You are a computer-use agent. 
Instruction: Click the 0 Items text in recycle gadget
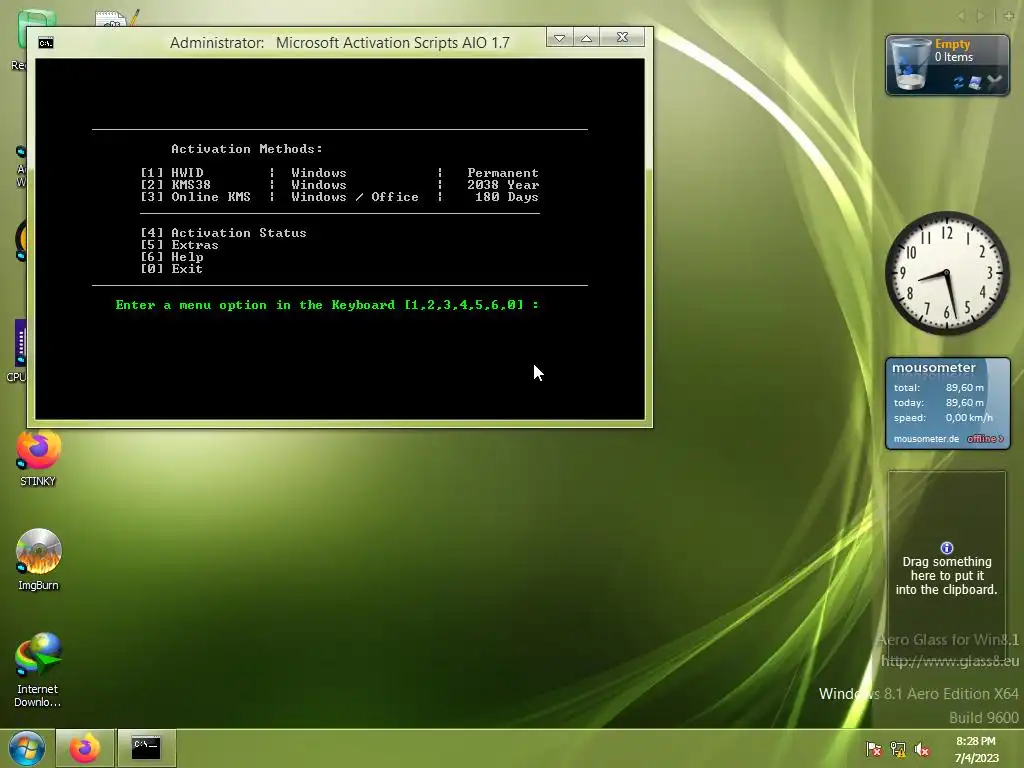pyautogui.click(x=953, y=57)
